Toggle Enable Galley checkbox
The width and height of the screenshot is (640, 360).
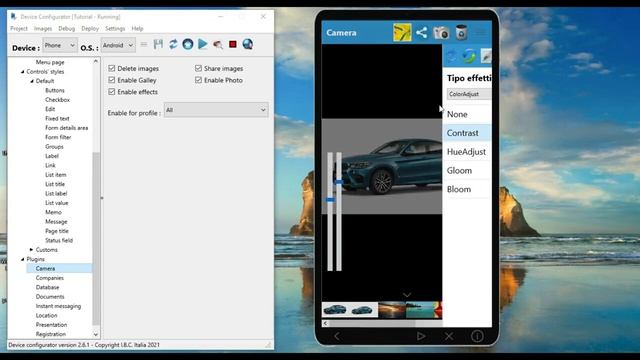click(x=111, y=80)
